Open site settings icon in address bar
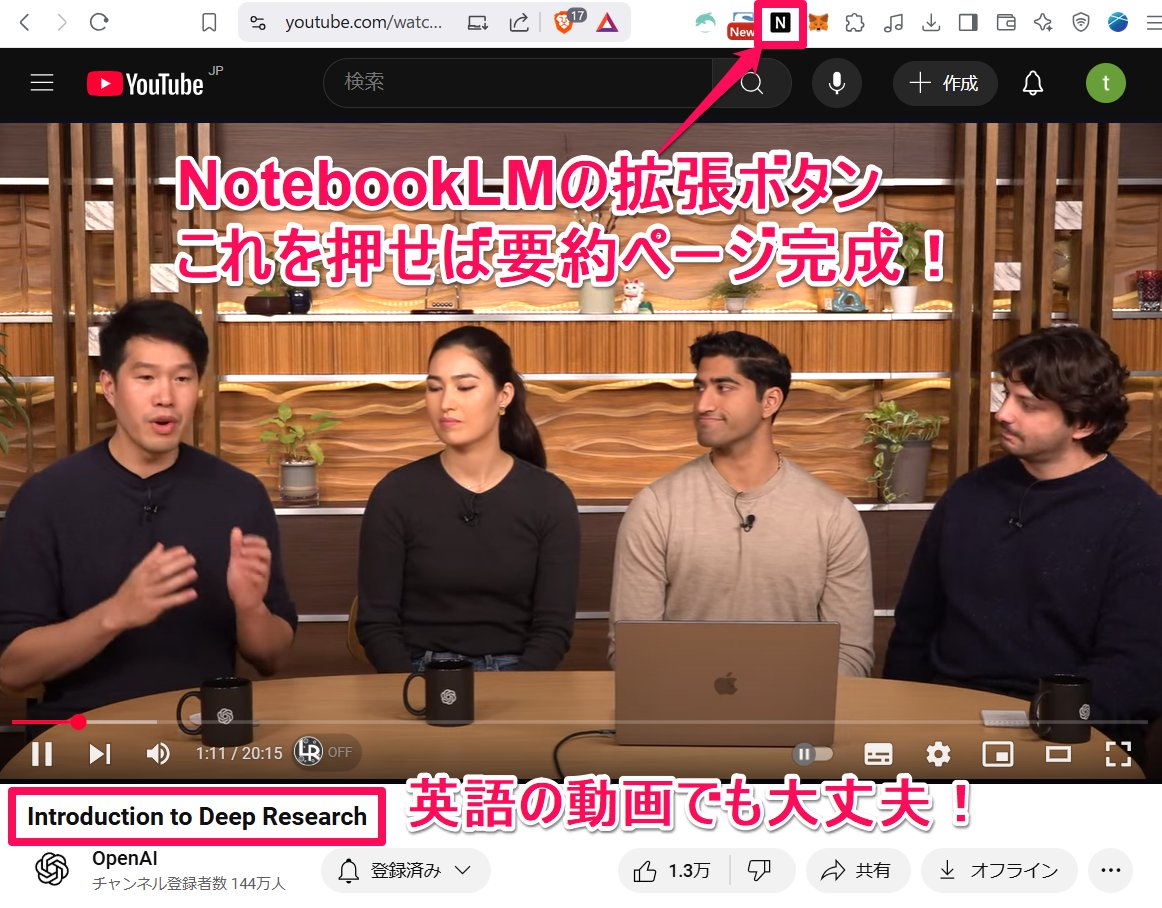Screen dimensions: 1162x908 tap(258, 23)
